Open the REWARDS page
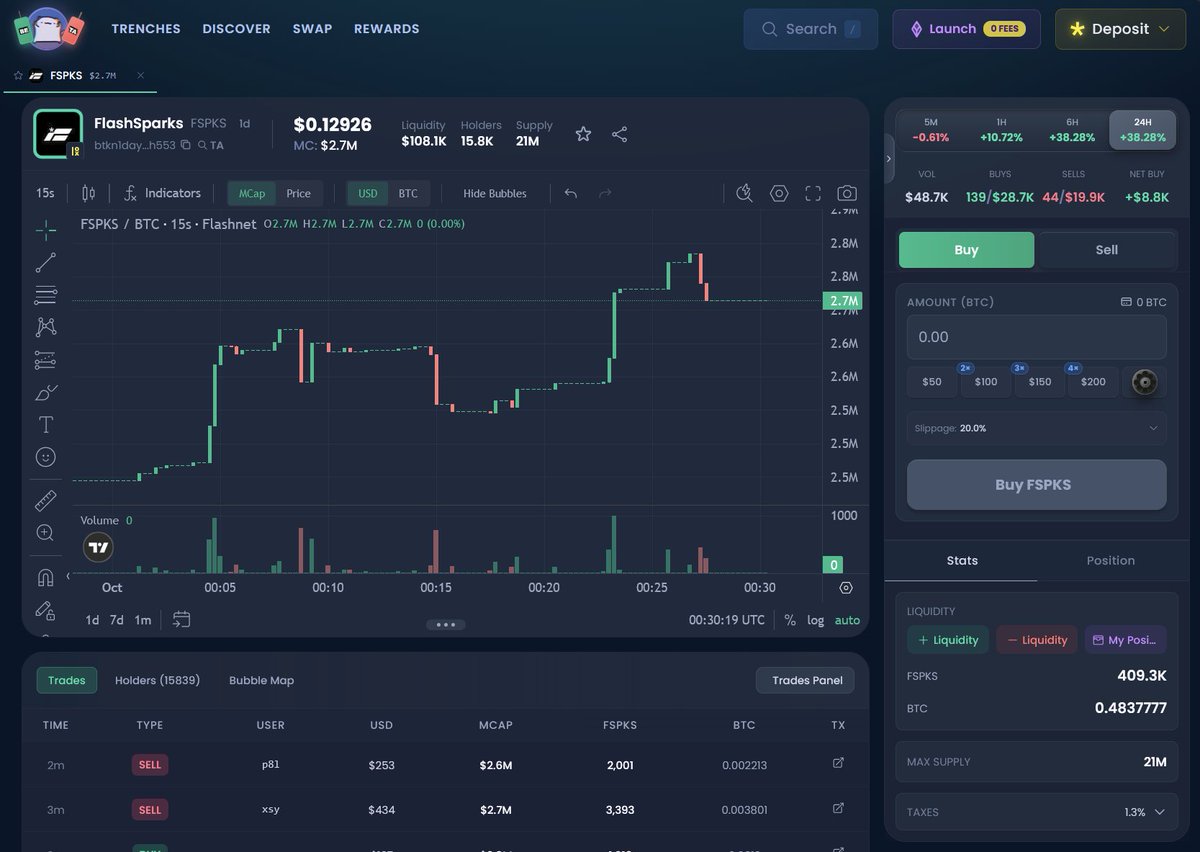 [x=387, y=29]
